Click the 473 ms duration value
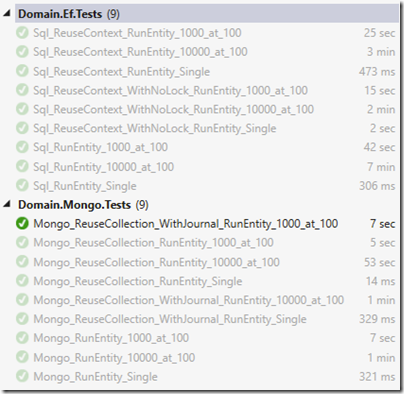The height and width of the screenshot is (394, 404). 377,71
